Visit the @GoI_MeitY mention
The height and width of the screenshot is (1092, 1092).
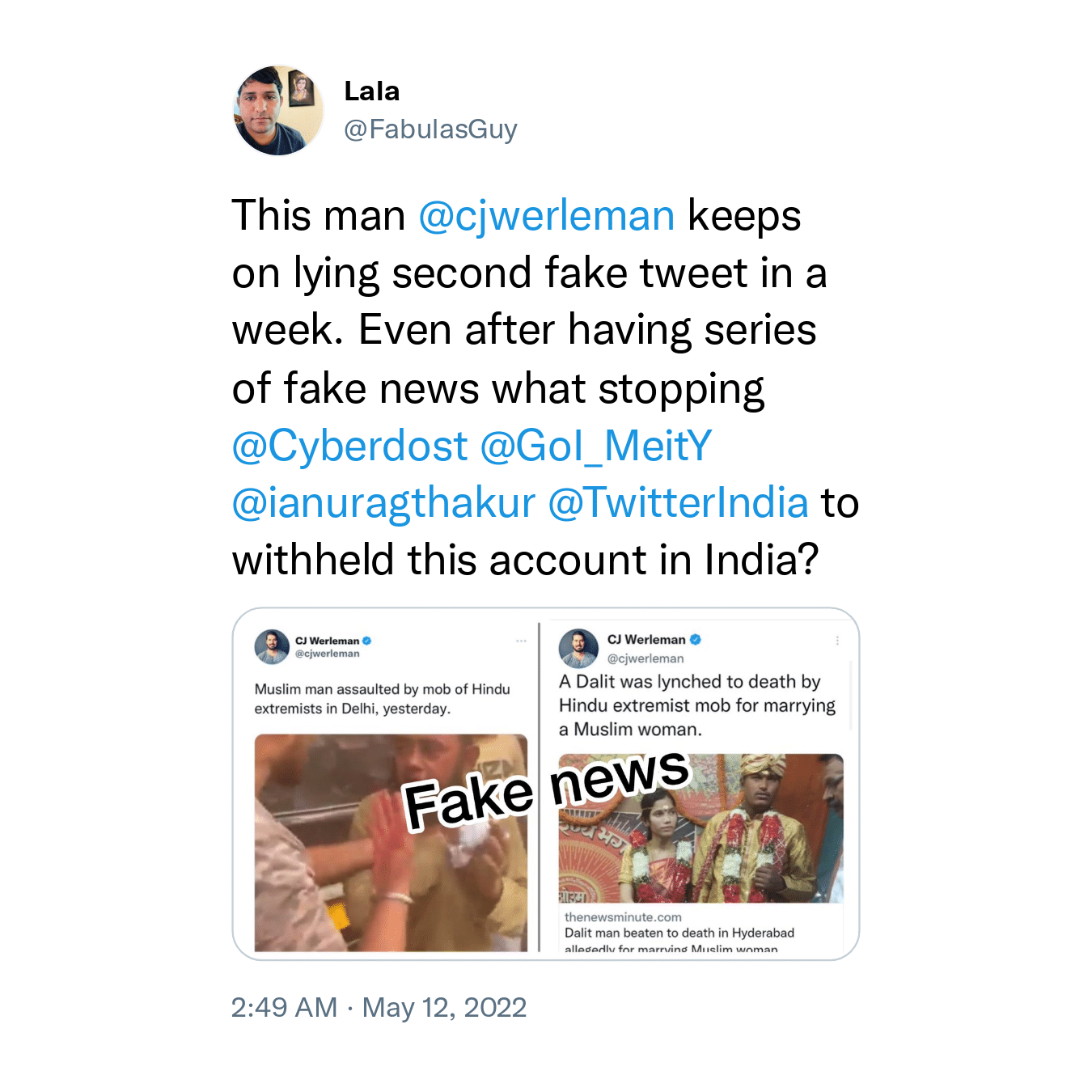(596, 446)
